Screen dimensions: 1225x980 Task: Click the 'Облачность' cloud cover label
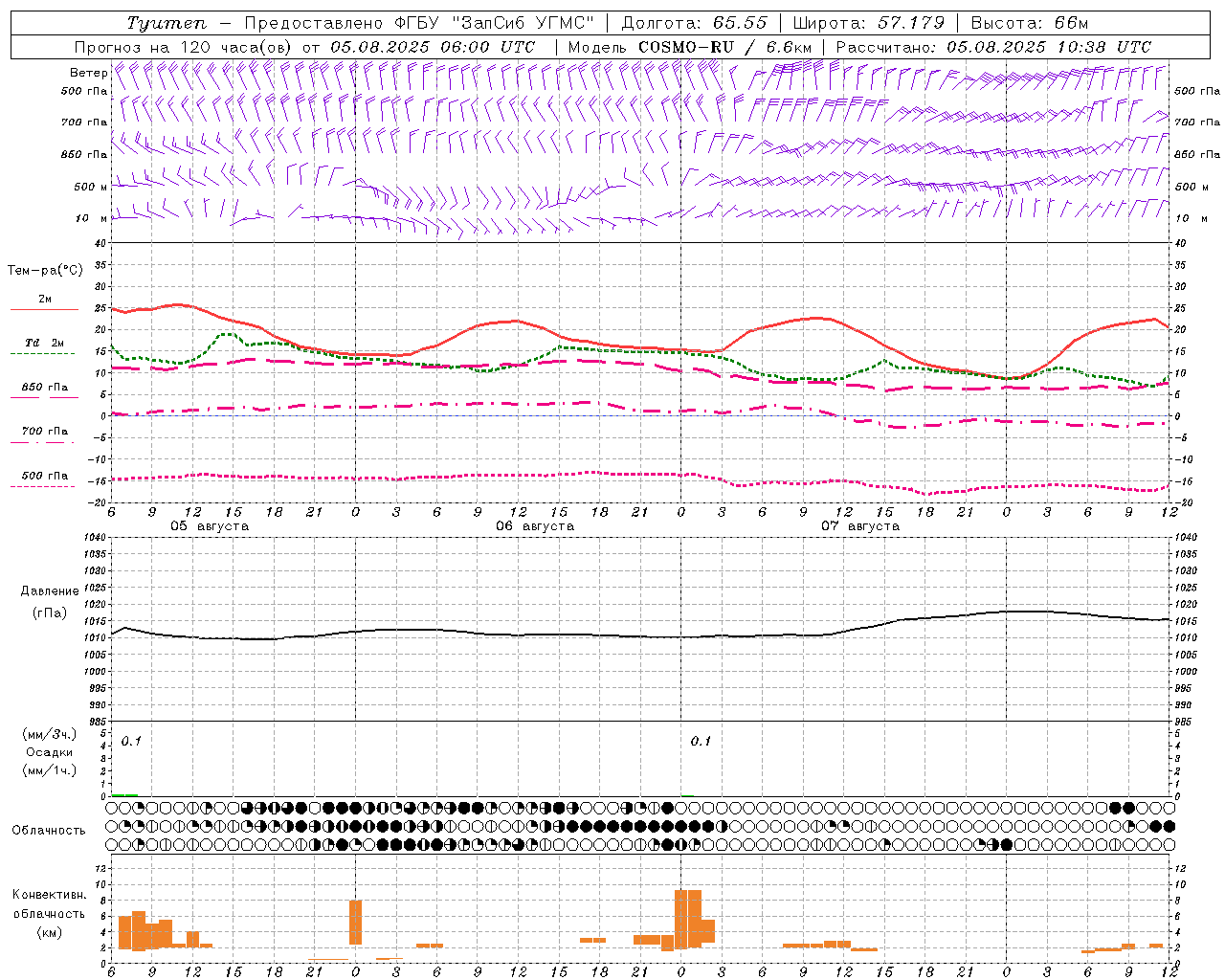pos(49,831)
